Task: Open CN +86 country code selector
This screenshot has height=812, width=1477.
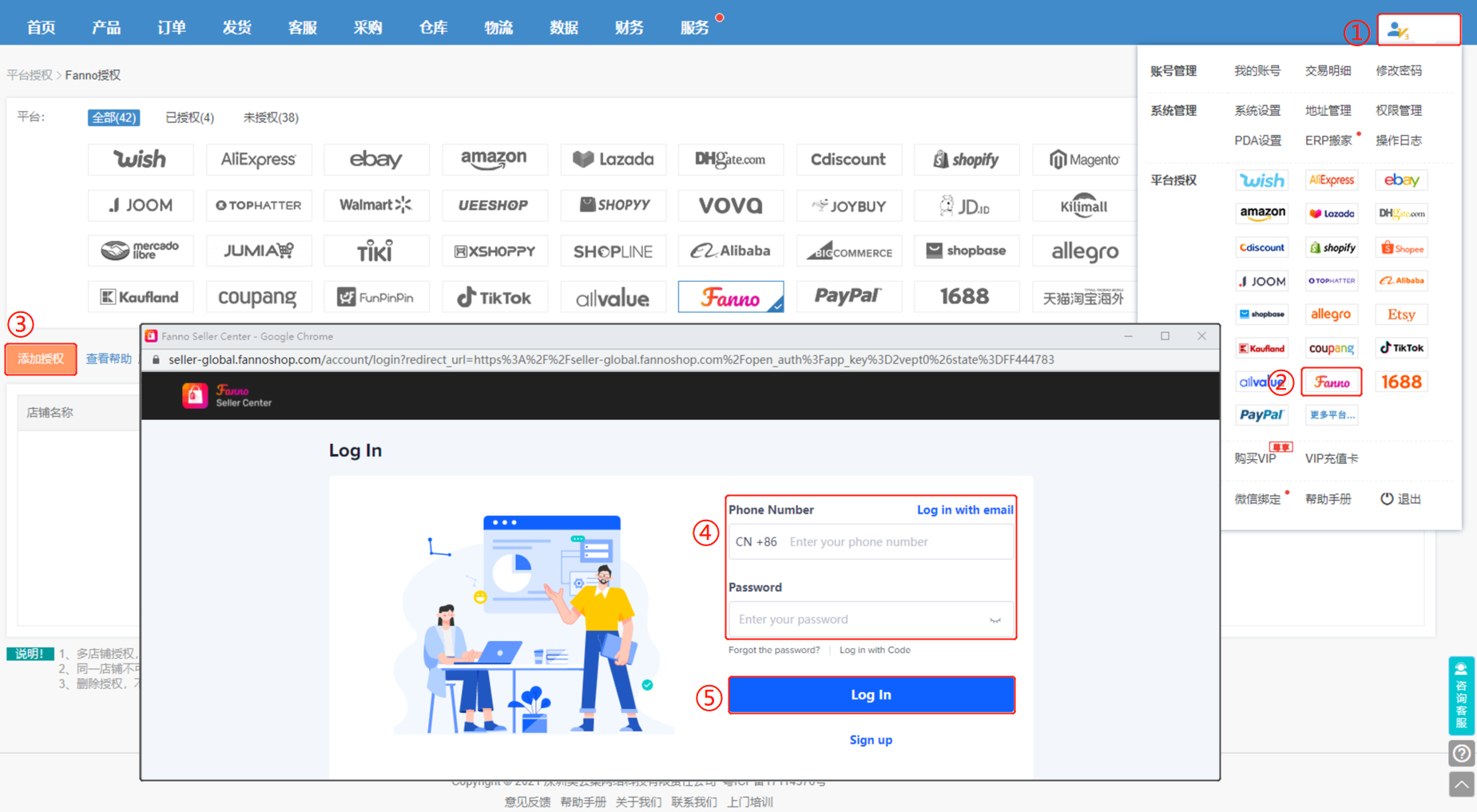Action: coord(756,542)
